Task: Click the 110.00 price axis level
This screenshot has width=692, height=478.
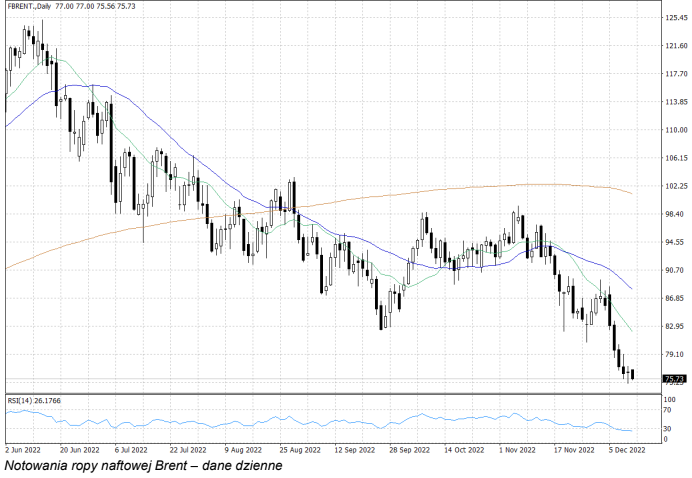Action: 675,130
